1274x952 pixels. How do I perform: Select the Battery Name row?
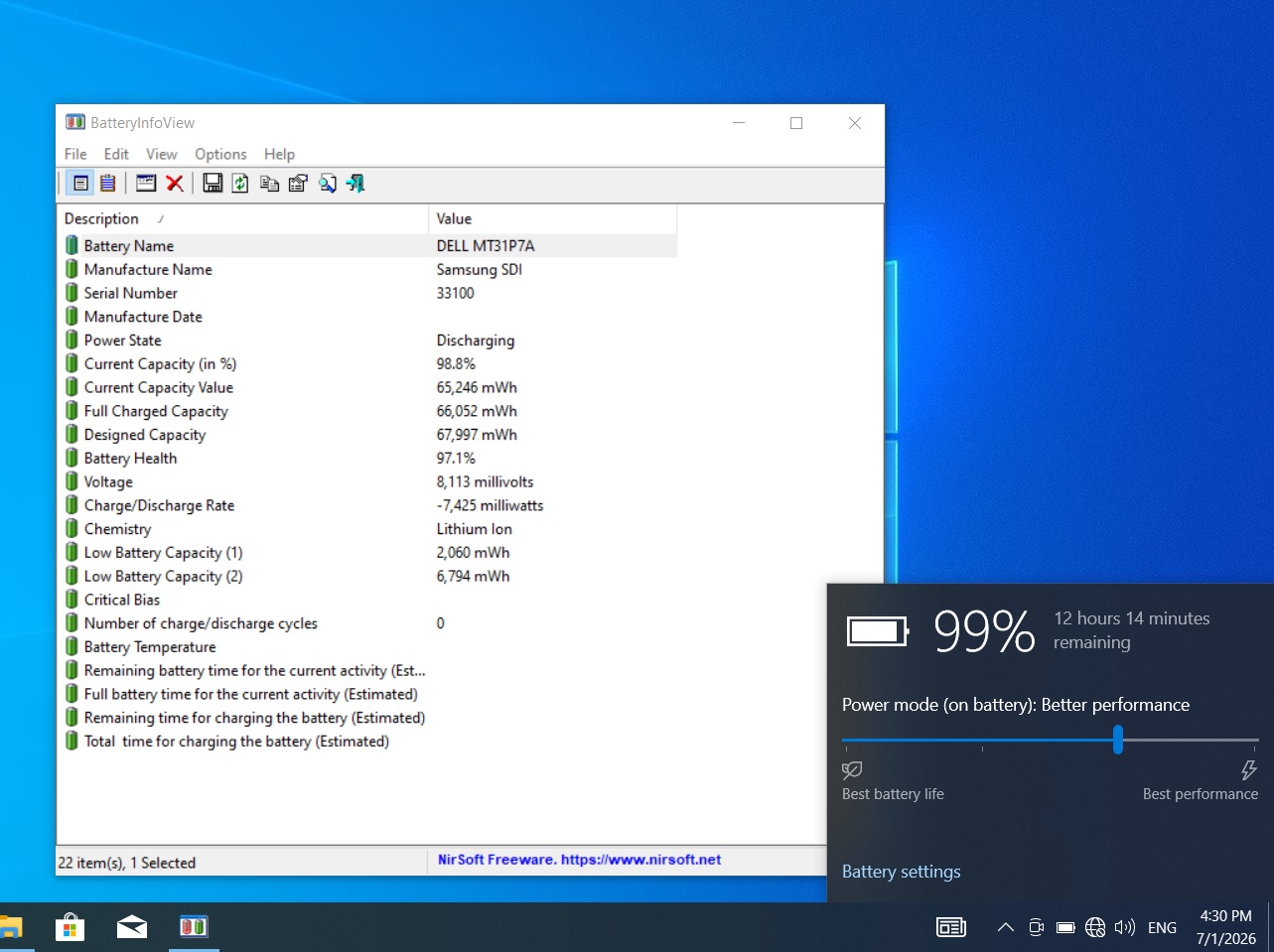coord(367,245)
